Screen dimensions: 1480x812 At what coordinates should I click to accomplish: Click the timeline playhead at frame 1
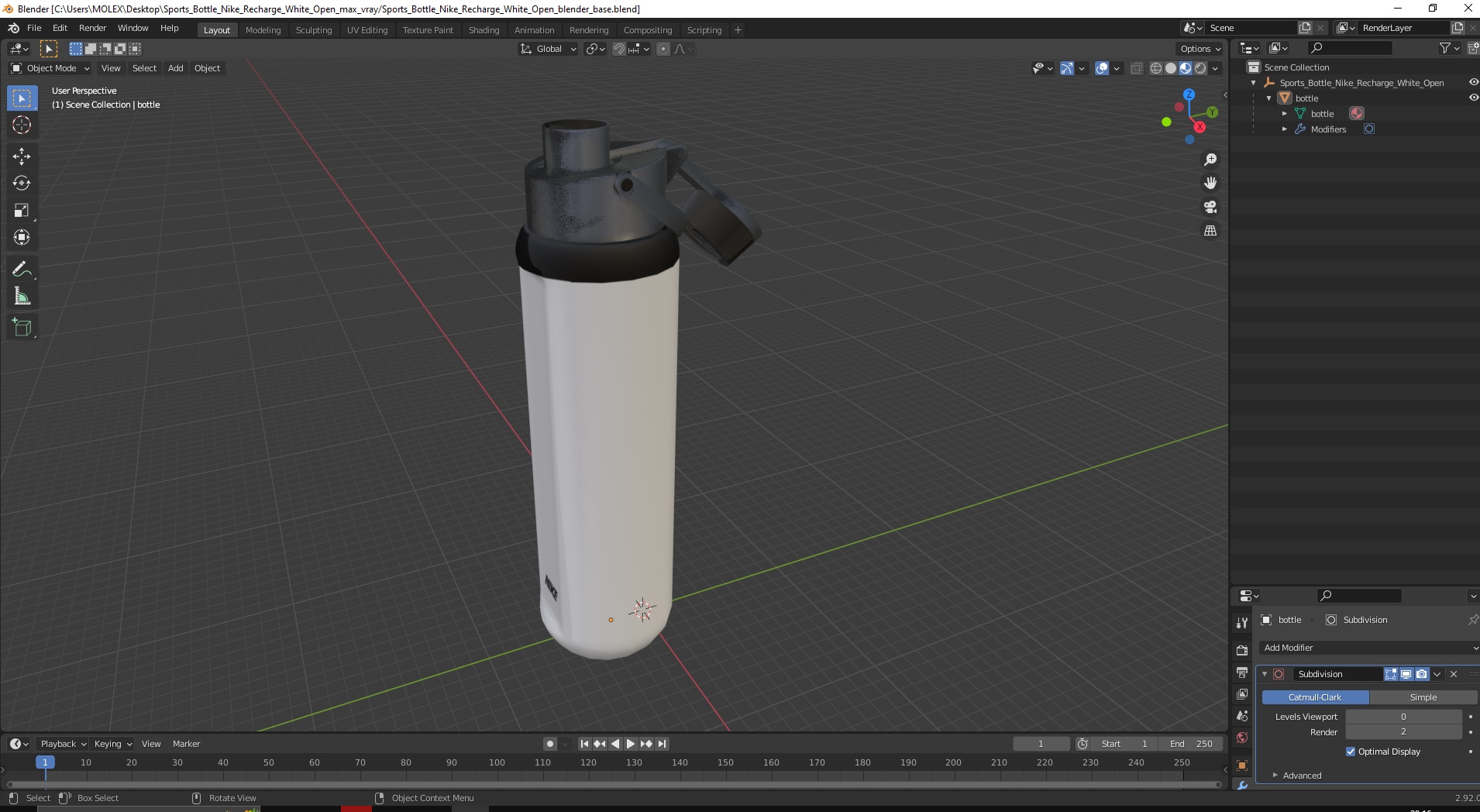45,762
